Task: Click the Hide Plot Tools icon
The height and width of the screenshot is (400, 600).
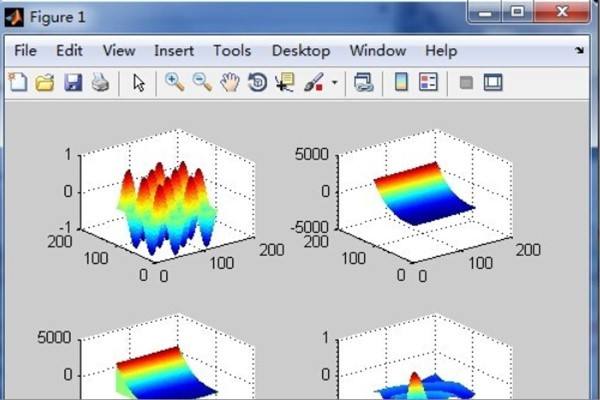Action: point(466,82)
